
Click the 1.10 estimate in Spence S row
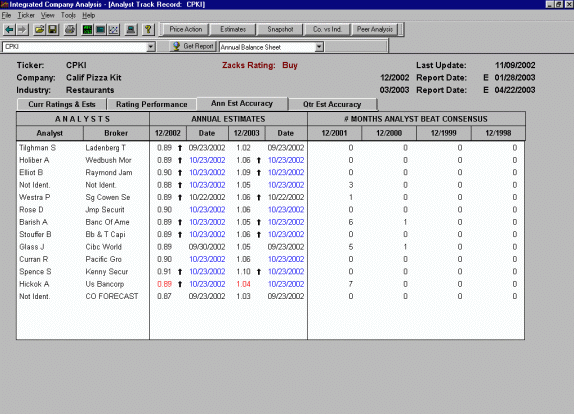pos(243,272)
